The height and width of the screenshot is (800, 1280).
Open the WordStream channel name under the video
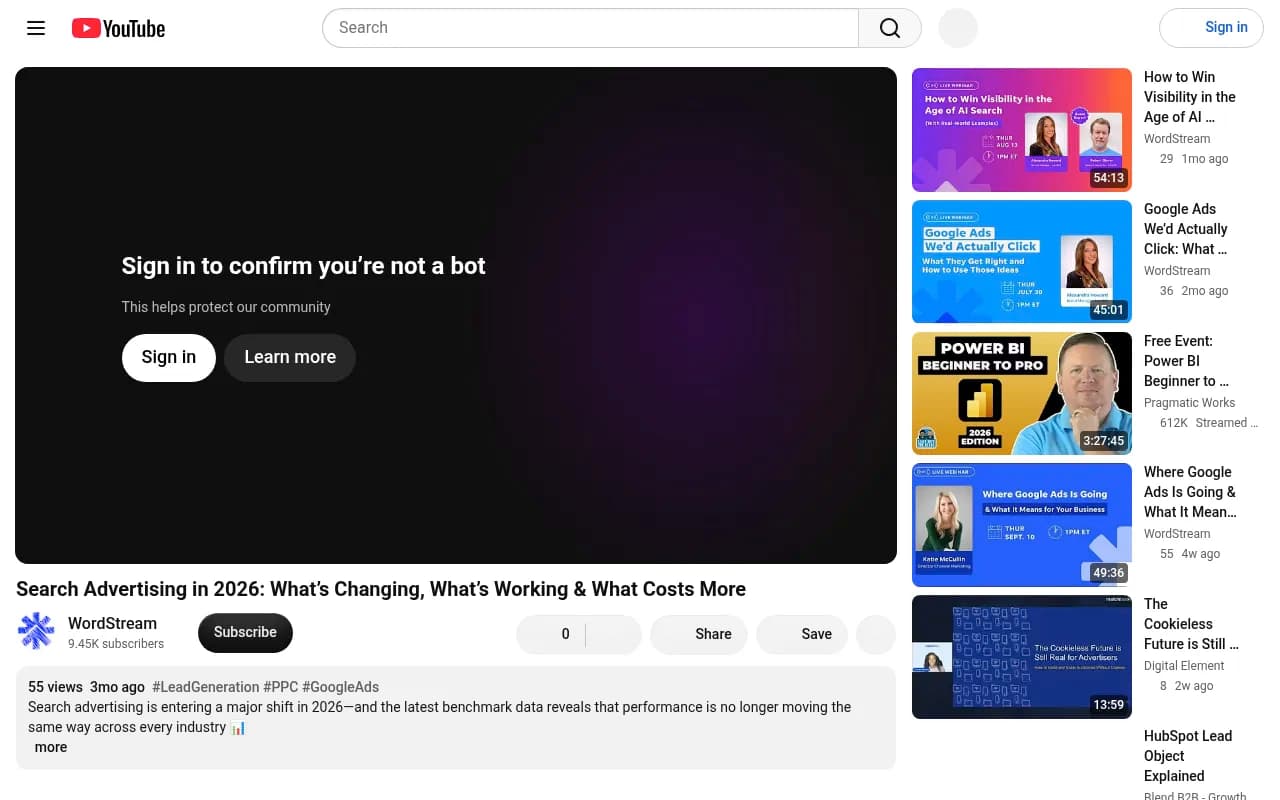(112, 623)
